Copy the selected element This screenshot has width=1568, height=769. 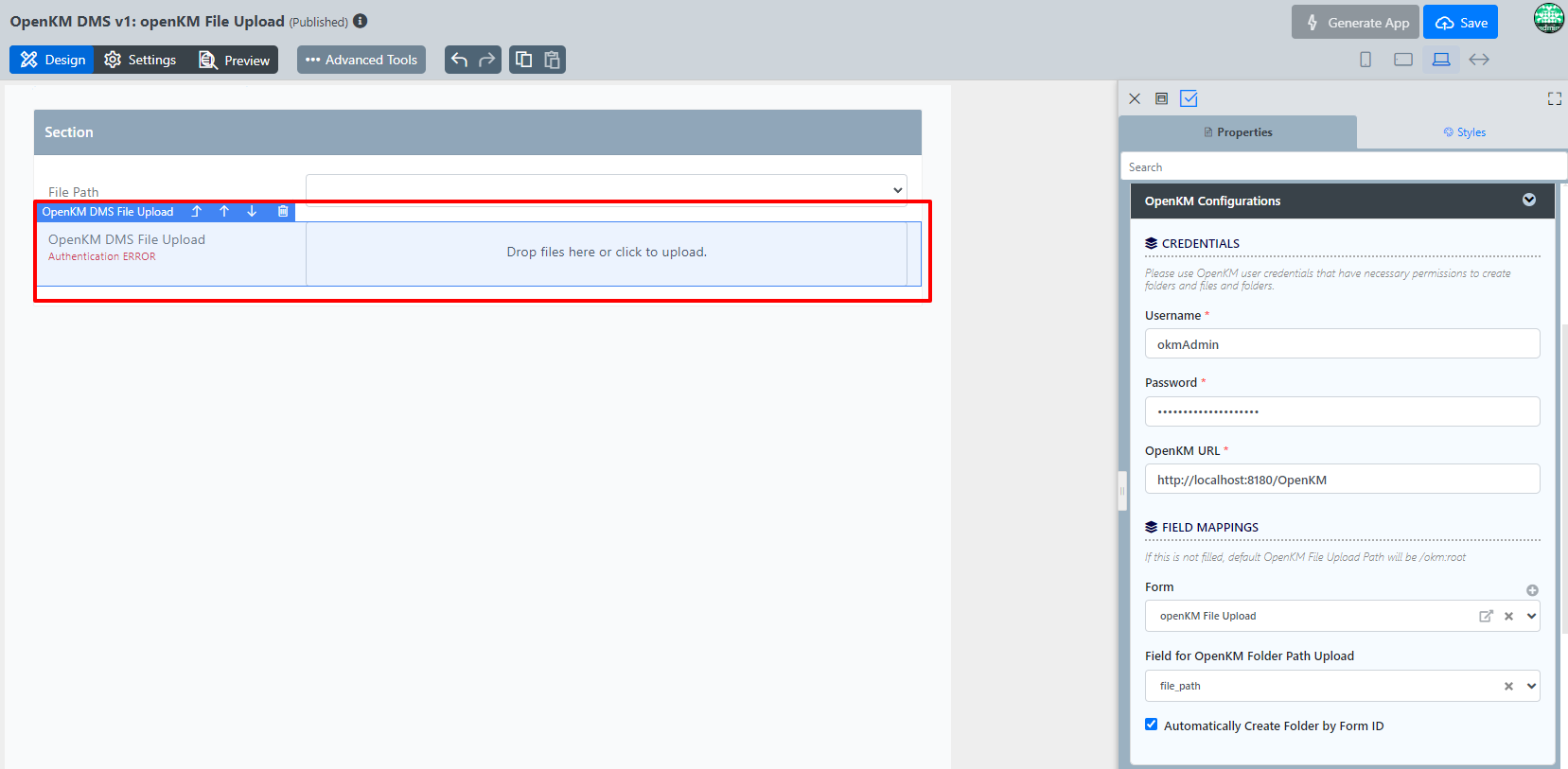tap(523, 60)
